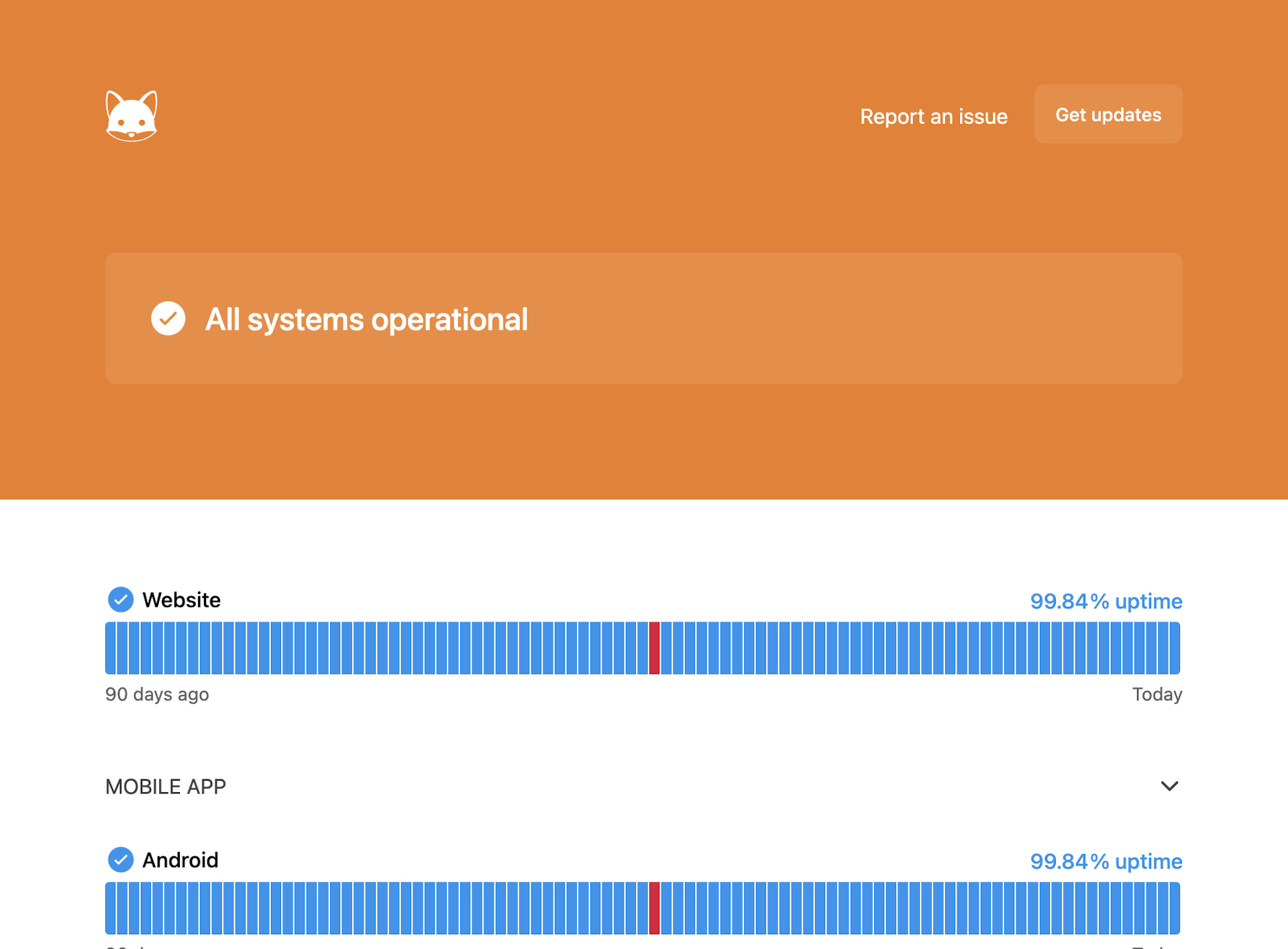1288x949 pixels.
Task: Click the Android component name
Action: tap(180, 860)
